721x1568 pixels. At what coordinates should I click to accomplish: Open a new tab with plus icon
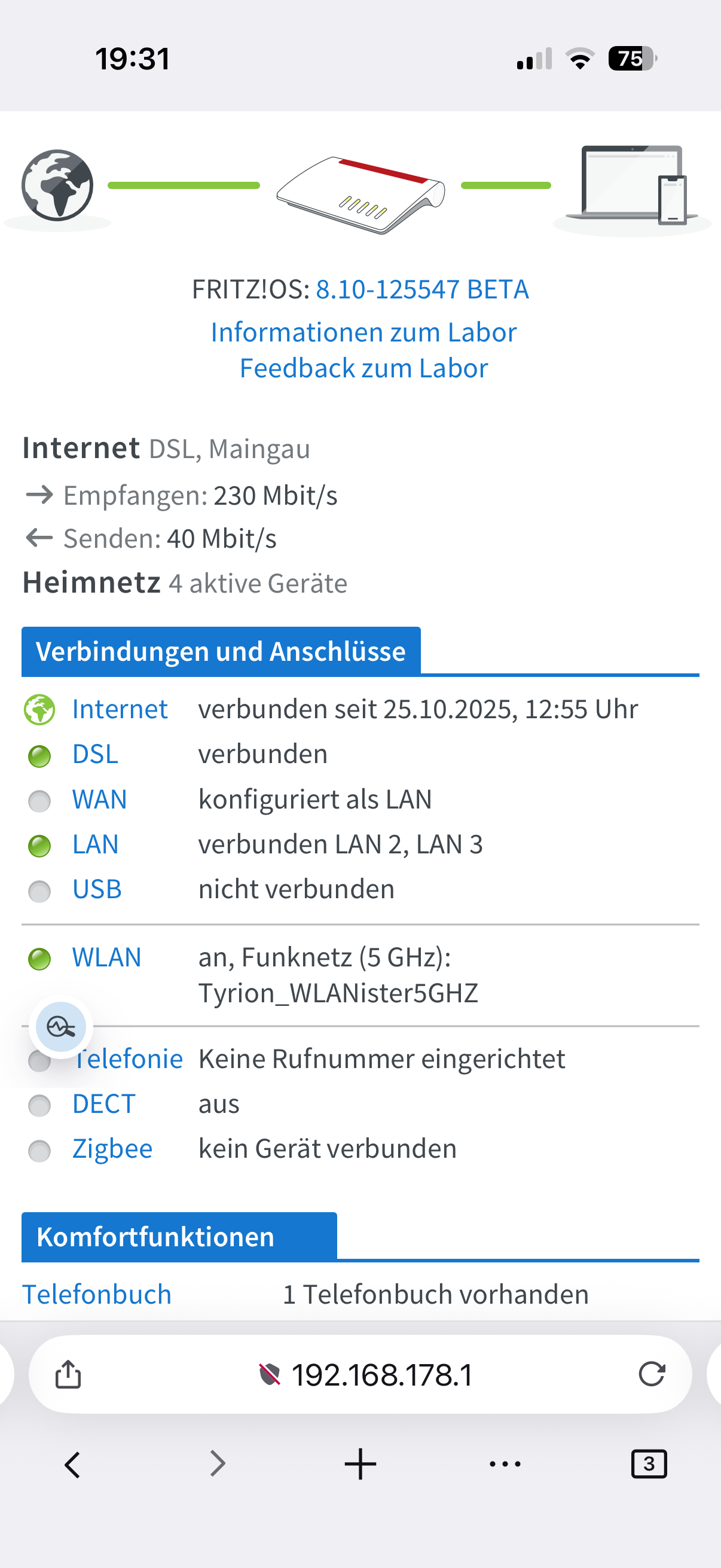click(360, 1464)
